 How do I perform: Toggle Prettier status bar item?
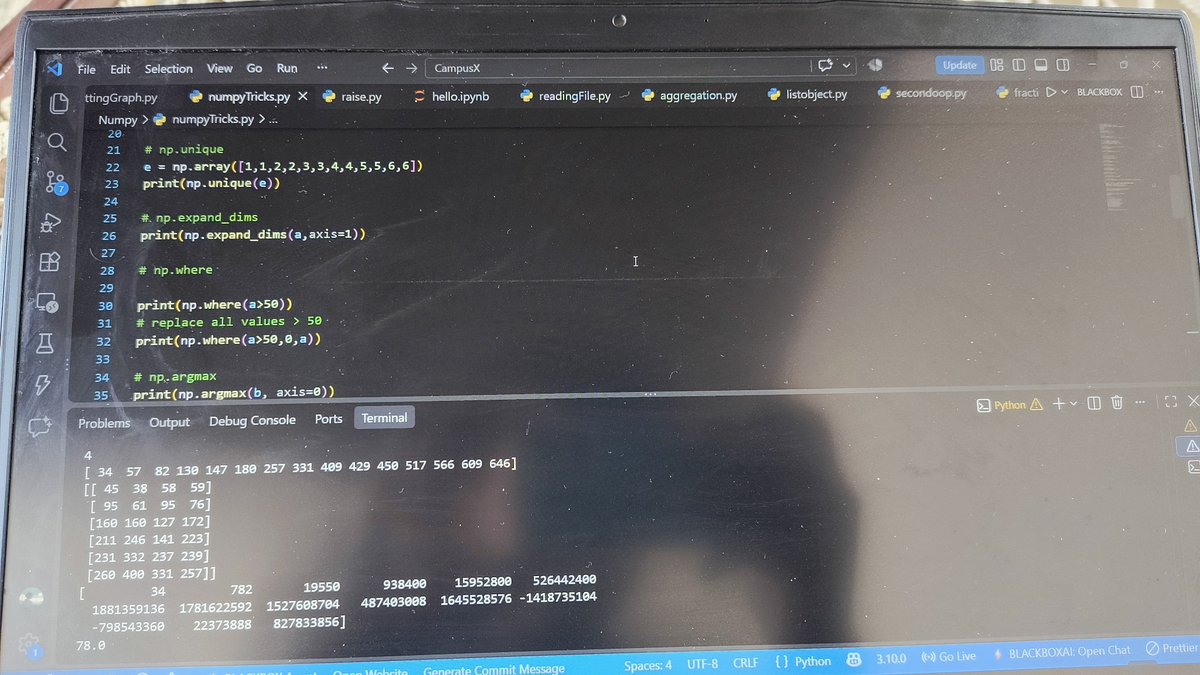point(1172,649)
